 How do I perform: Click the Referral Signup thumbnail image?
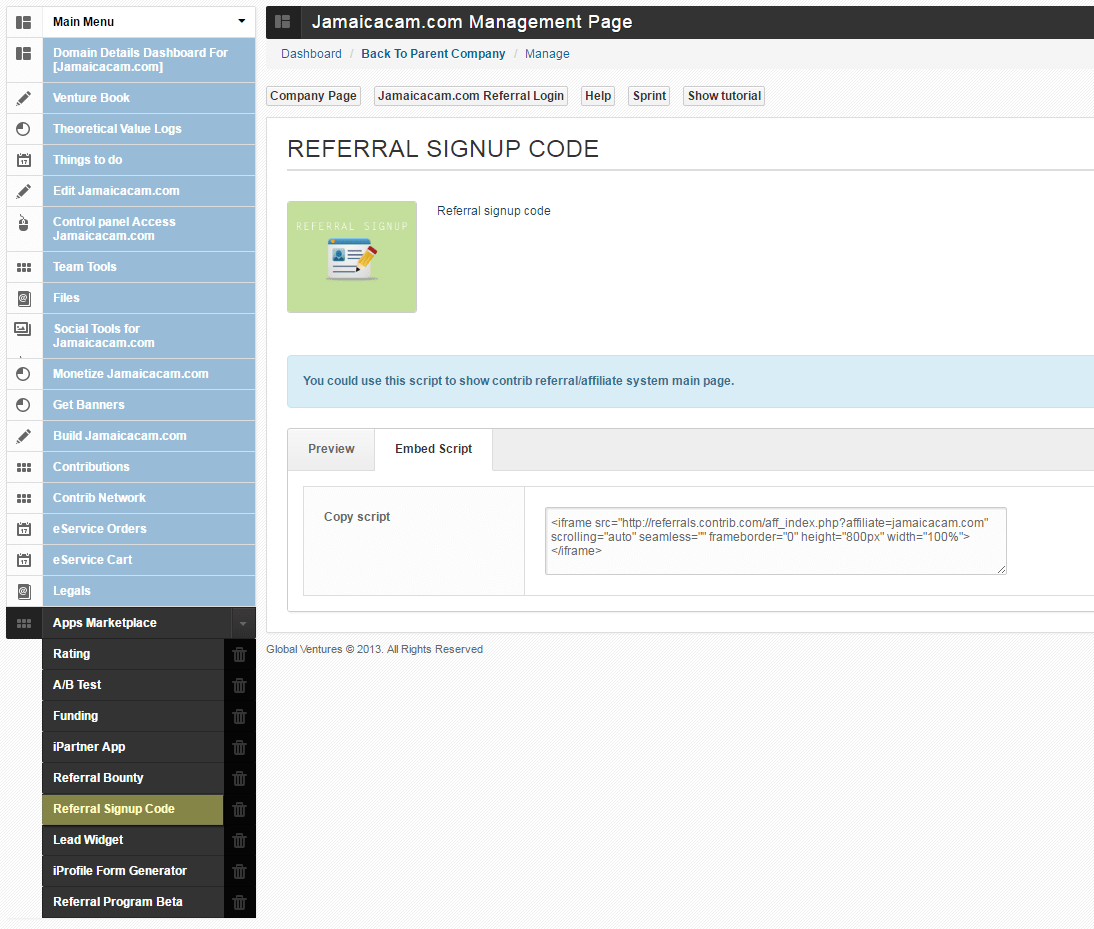[x=352, y=257]
